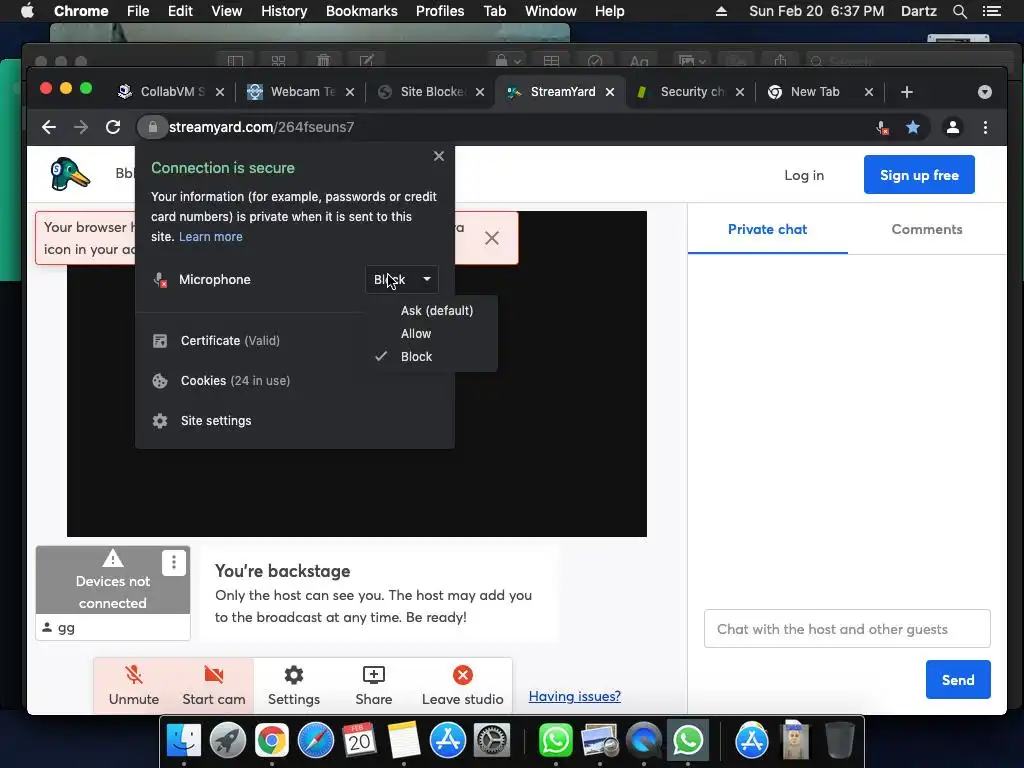Viewport: 1024px width, 768px height.
Task: Unmute the microphone in the studio toolbar
Action: pyautogui.click(x=134, y=685)
